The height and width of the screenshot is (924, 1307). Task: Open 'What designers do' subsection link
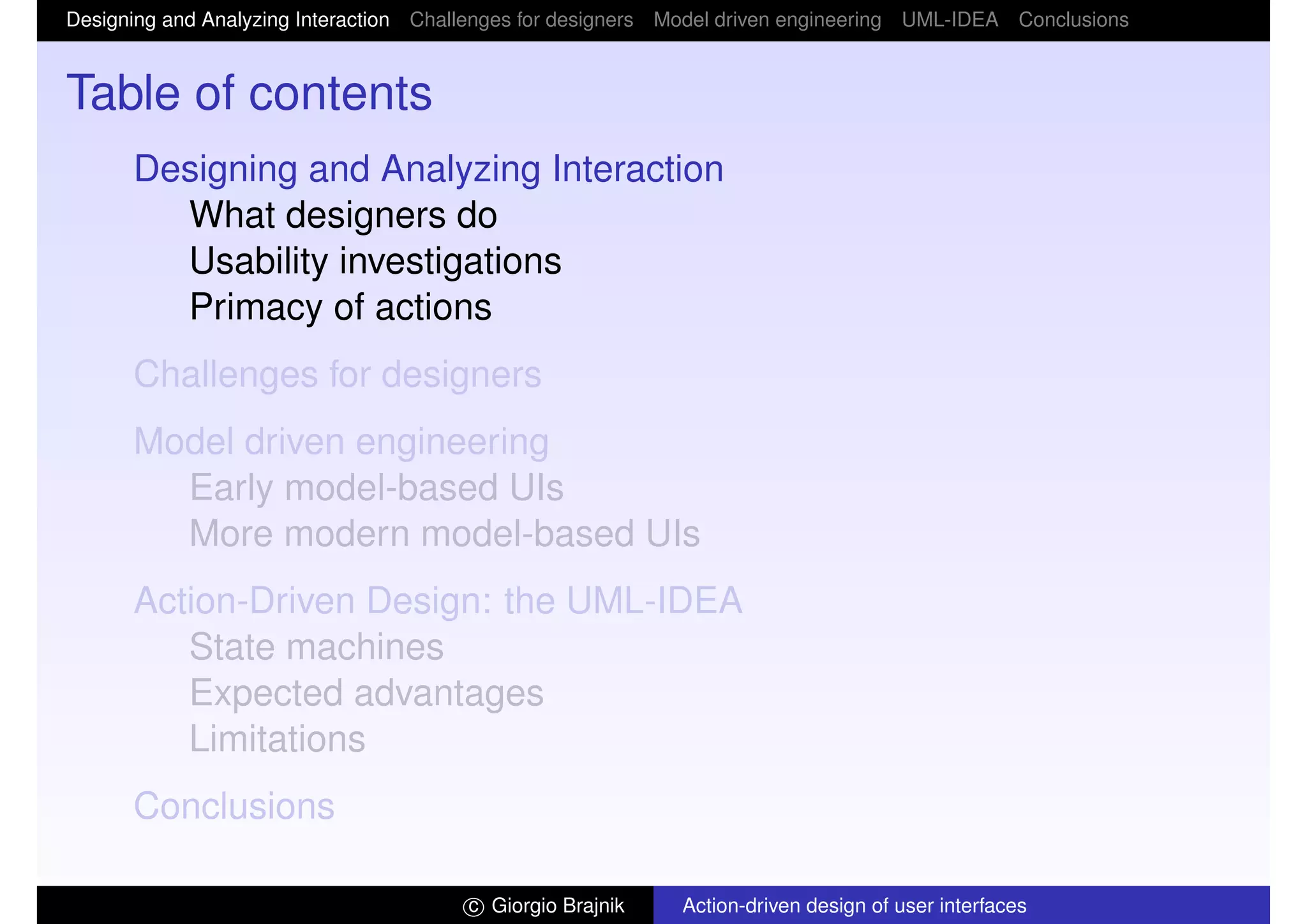343,215
